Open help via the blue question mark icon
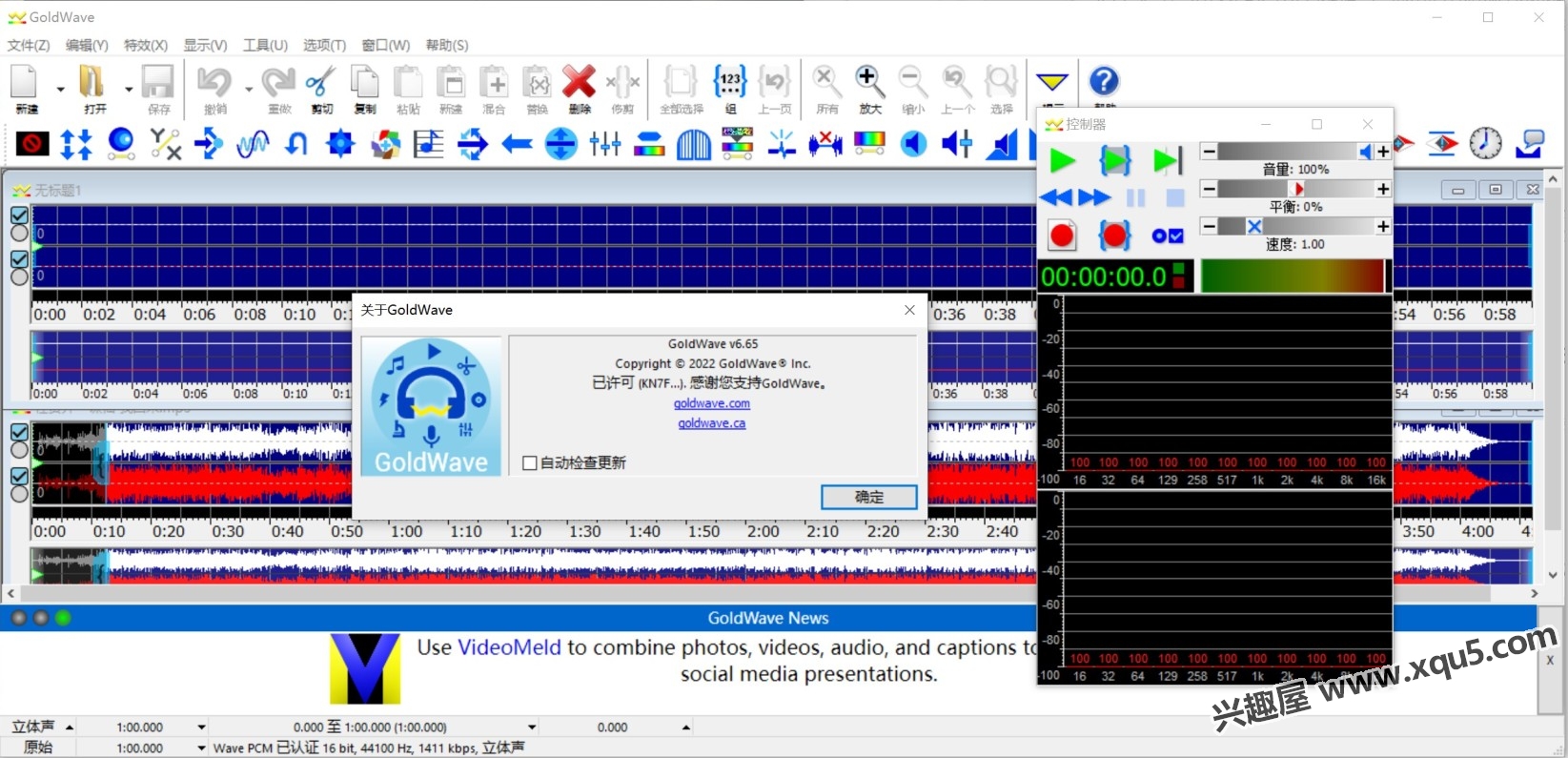1568x758 pixels. coord(1104,81)
